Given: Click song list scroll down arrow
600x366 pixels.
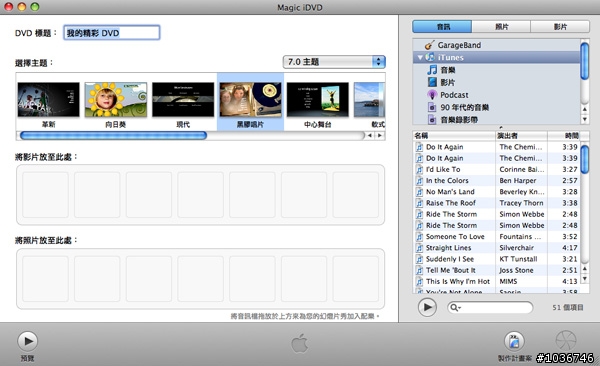Looking at the screenshot, I should [x=584, y=278].
